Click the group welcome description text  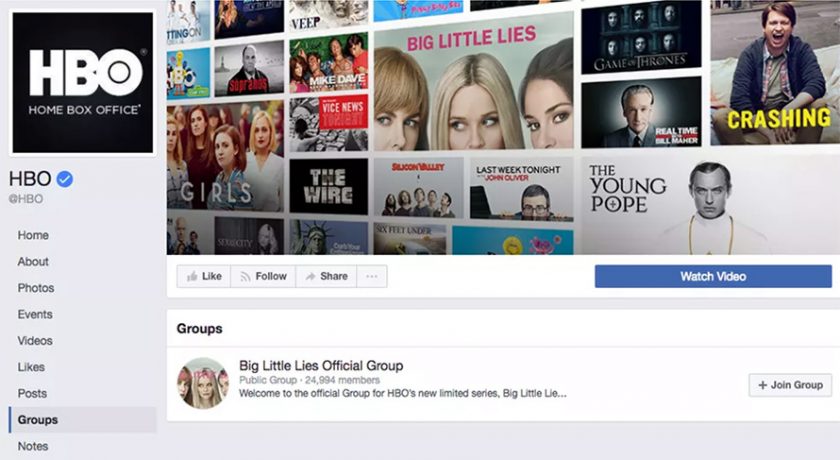point(402,394)
